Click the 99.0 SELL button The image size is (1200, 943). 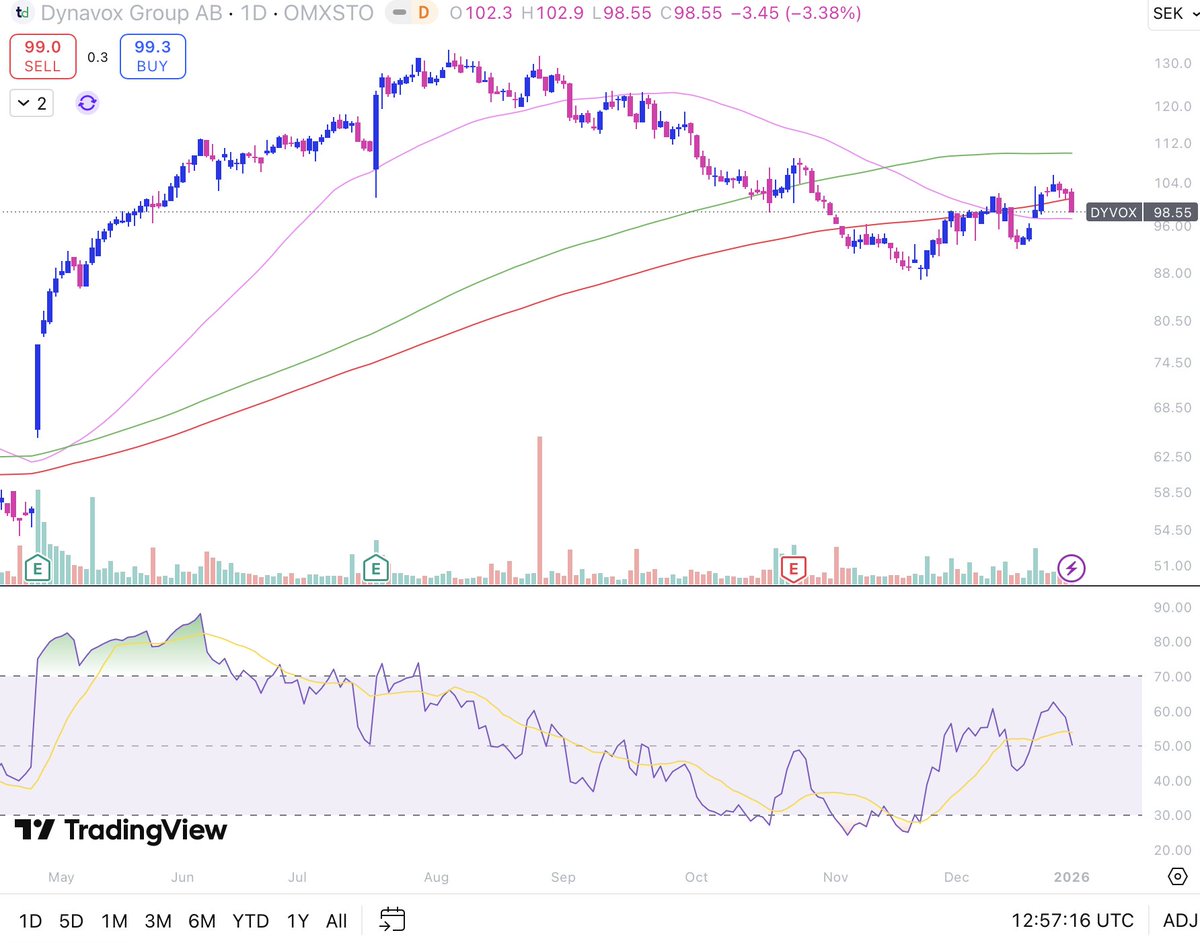(43, 57)
